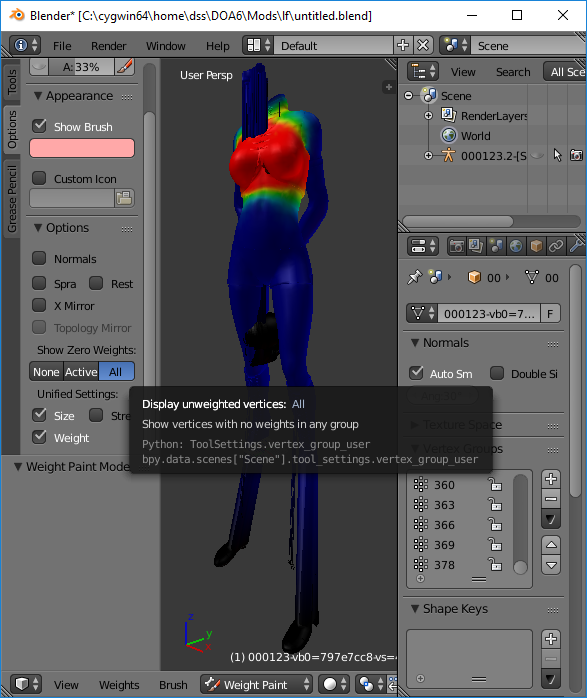The image size is (587, 698).
Task: Open the Help menu
Action: click(x=218, y=46)
